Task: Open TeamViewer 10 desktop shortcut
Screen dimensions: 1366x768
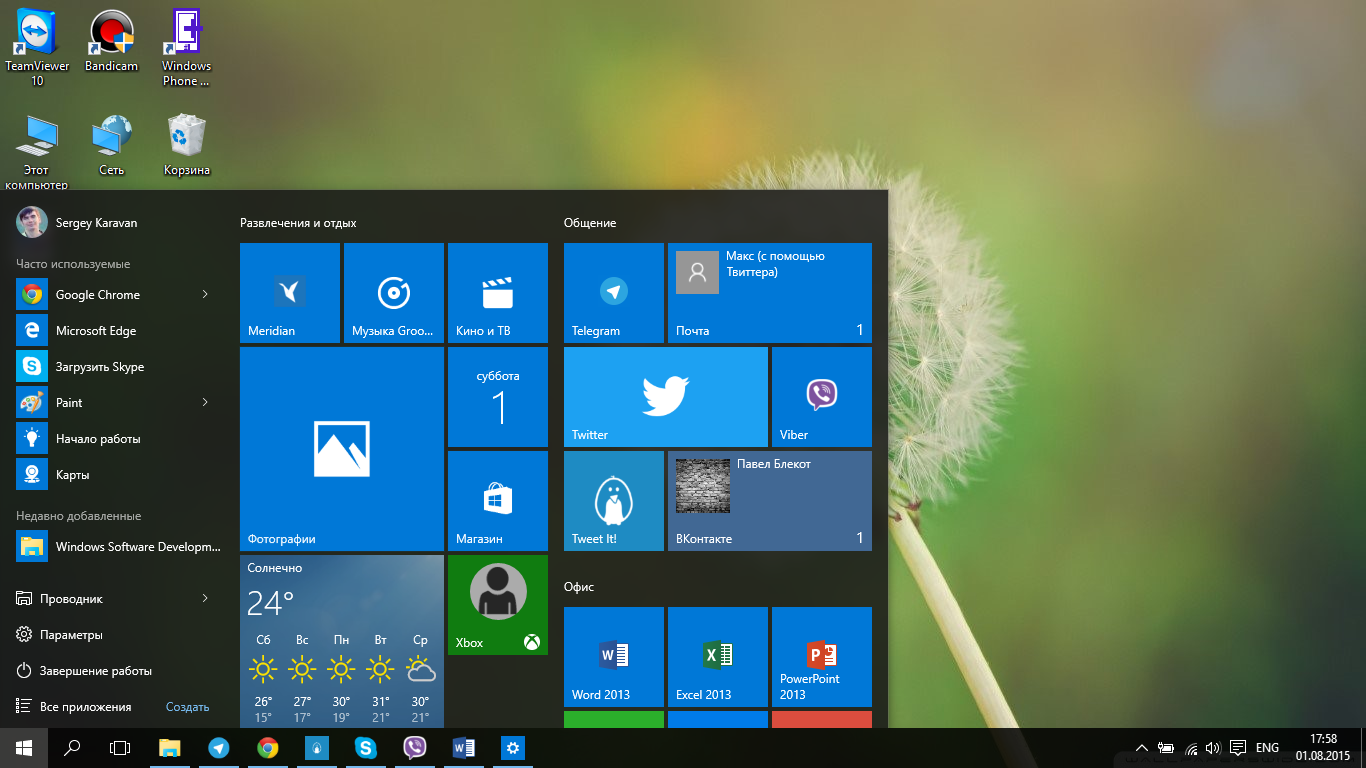Action: pos(37,47)
